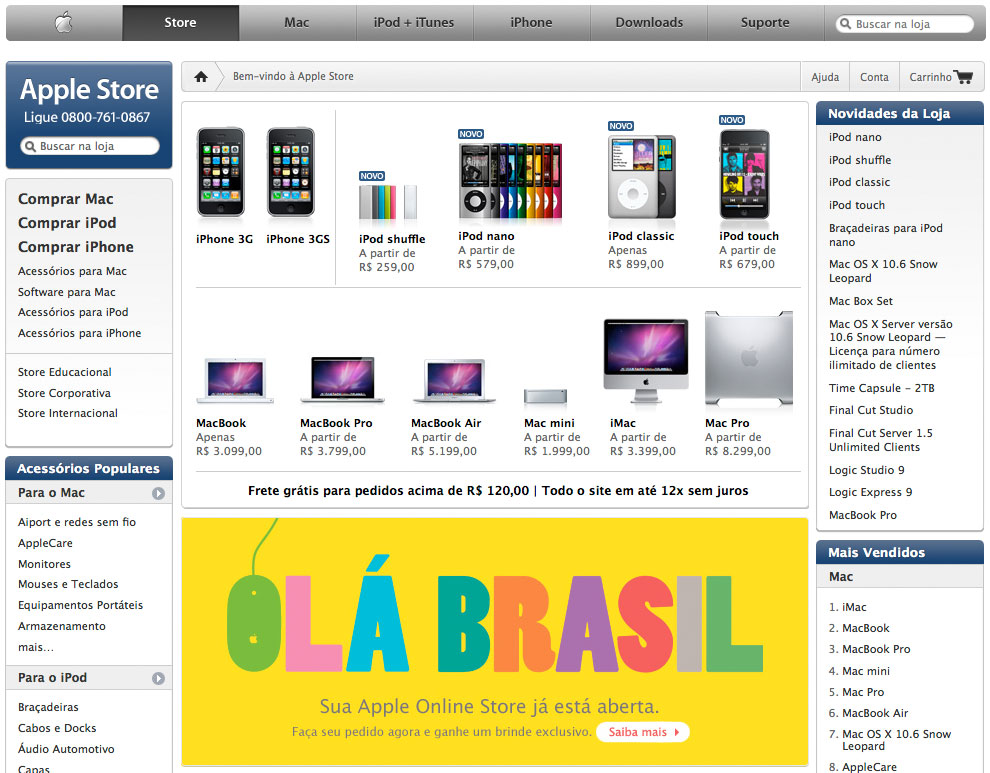Click the magnifier icon in sidebar search
The image size is (990, 773).
29,147
